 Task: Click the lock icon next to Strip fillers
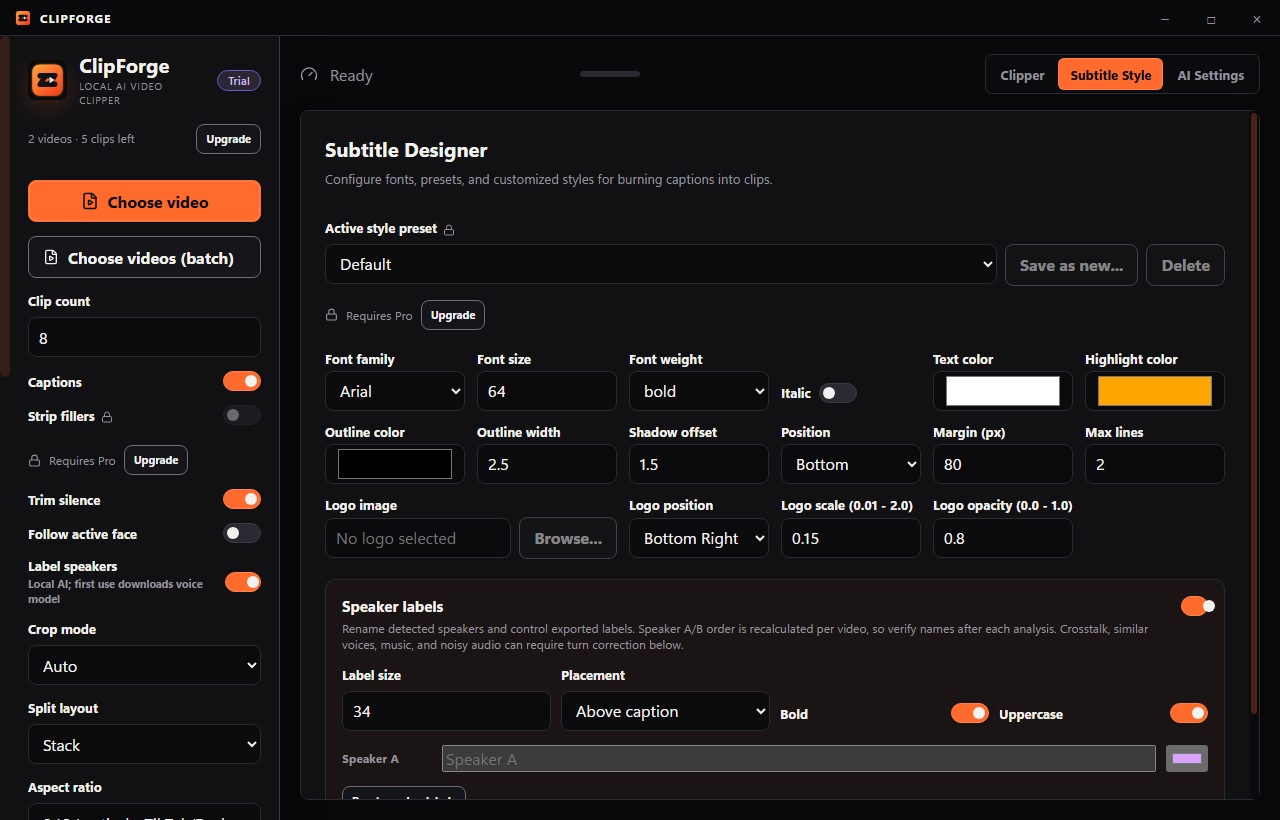coord(107,417)
